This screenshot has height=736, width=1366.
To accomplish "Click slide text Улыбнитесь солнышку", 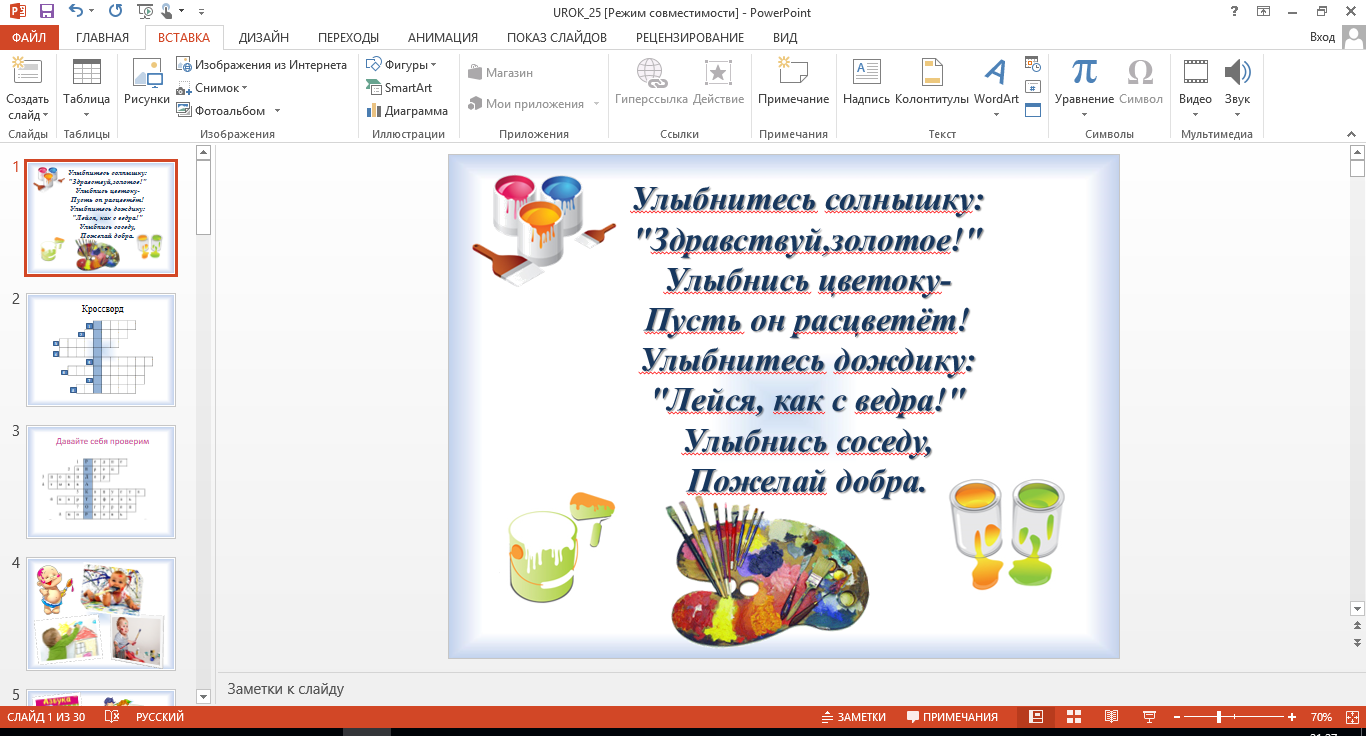I will point(808,199).
